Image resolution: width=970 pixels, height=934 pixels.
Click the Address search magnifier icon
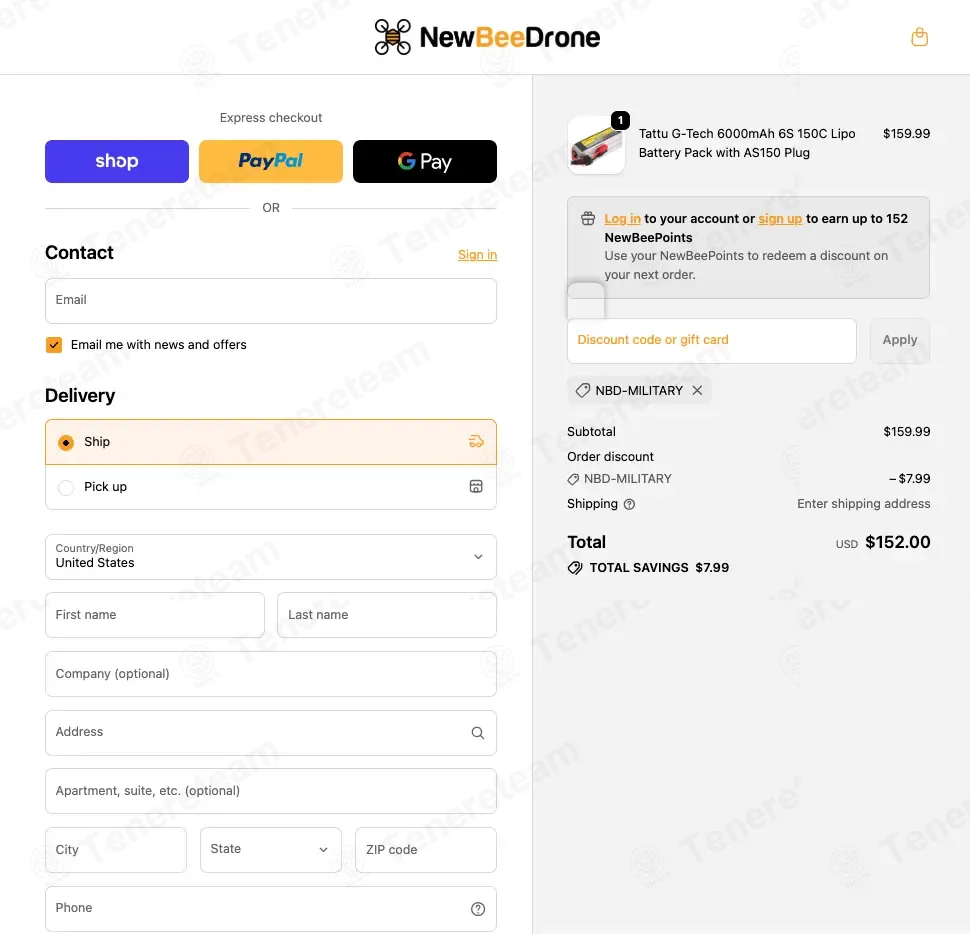coord(477,733)
